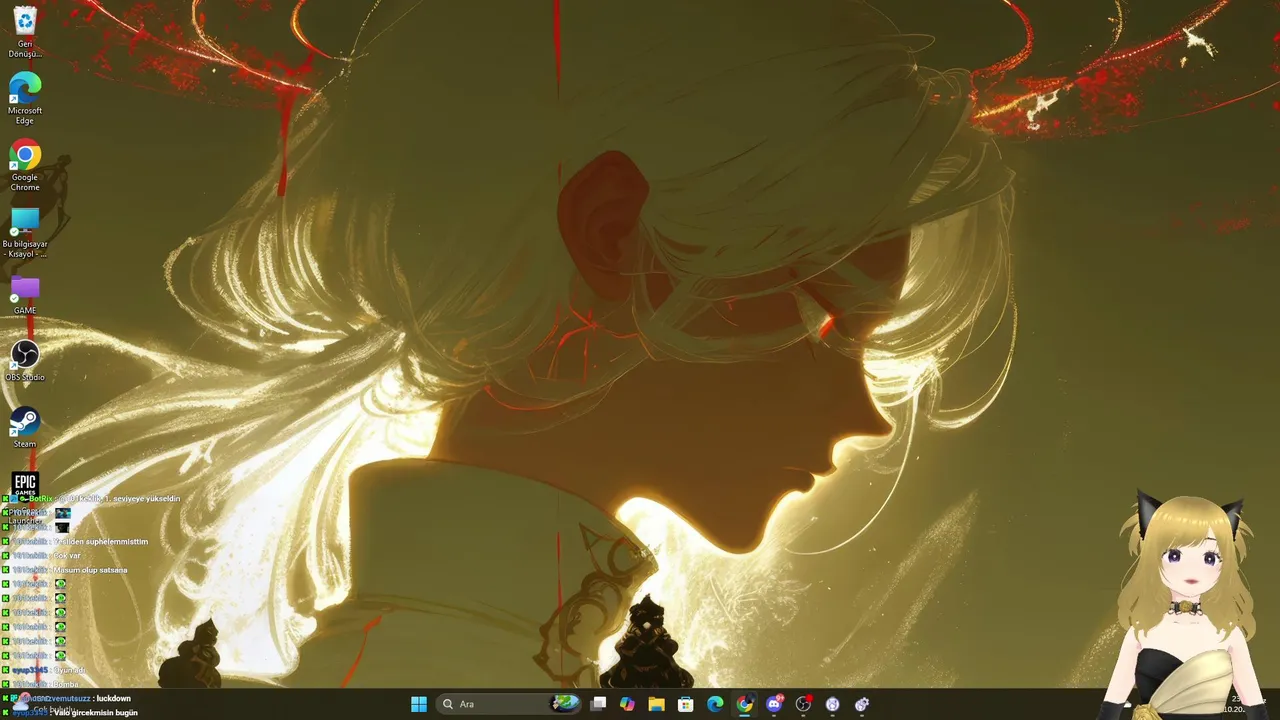This screenshot has height=720, width=1280.
Task: Click the Ara search box in taskbar
Action: coord(509,704)
